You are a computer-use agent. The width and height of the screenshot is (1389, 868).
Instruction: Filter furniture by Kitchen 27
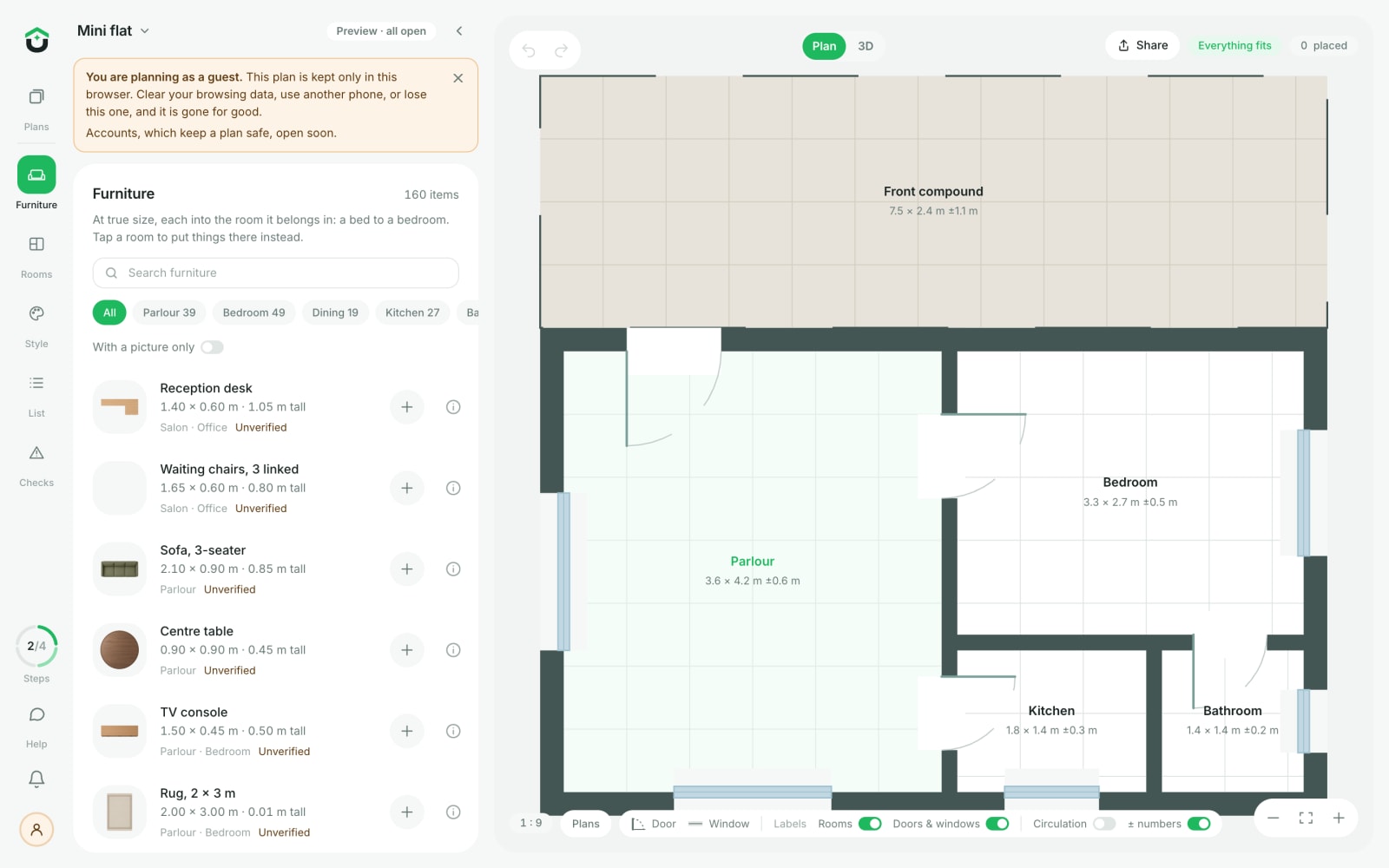tap(412, 312)
